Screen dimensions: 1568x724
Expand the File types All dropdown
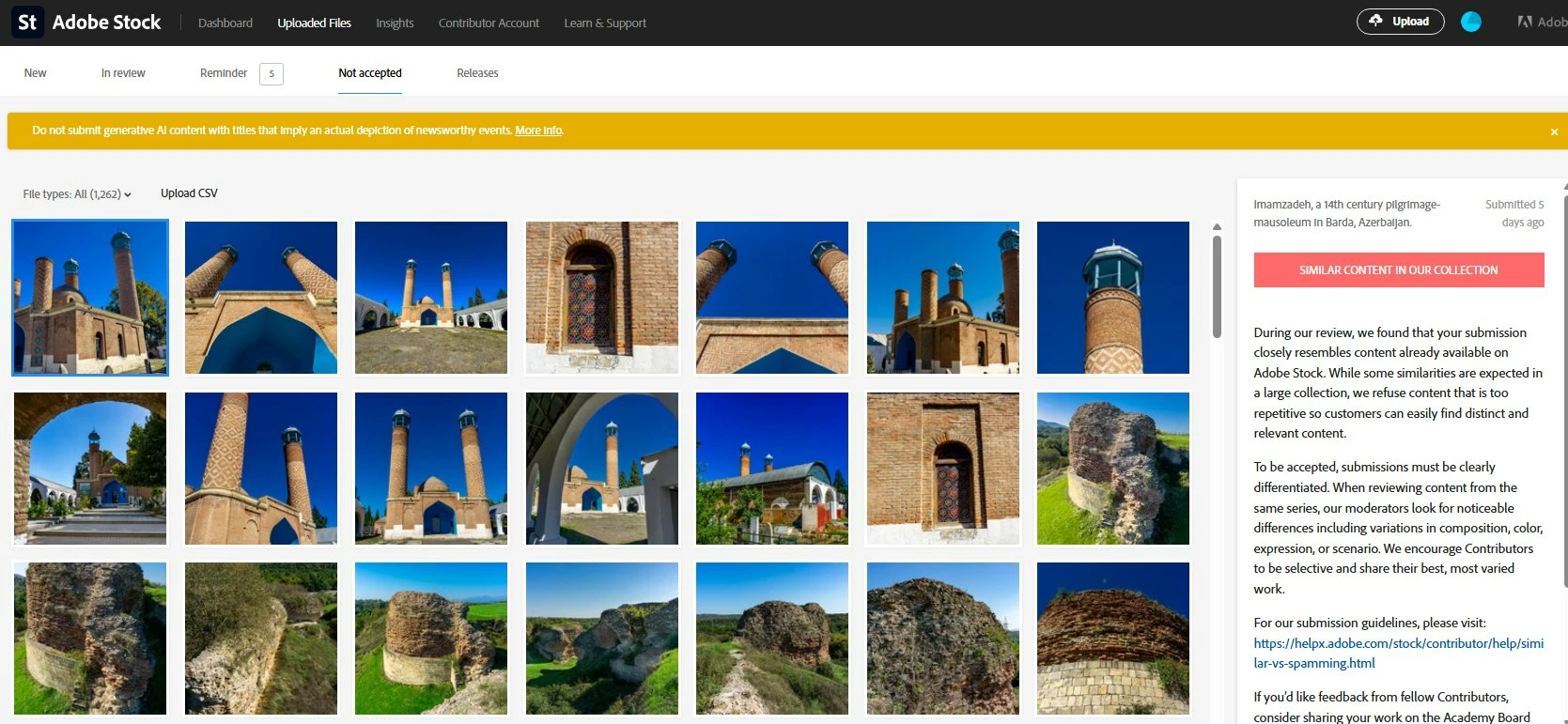(x=77, y=194)
